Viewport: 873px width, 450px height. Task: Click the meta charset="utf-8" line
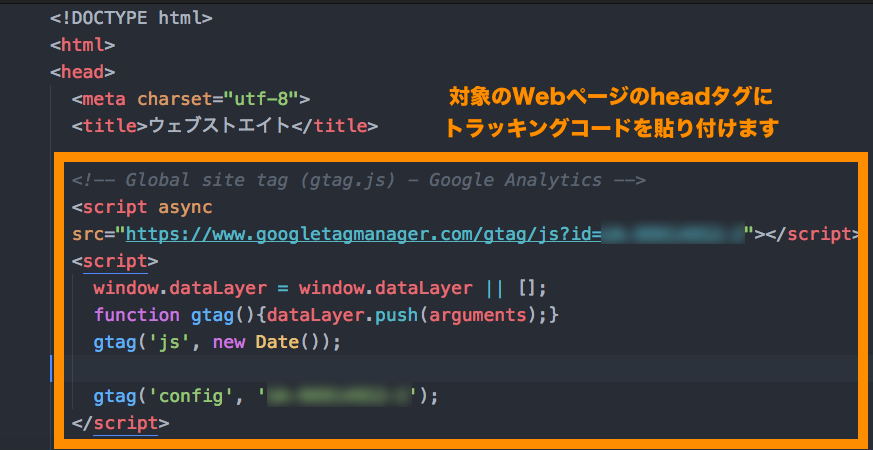191,99
